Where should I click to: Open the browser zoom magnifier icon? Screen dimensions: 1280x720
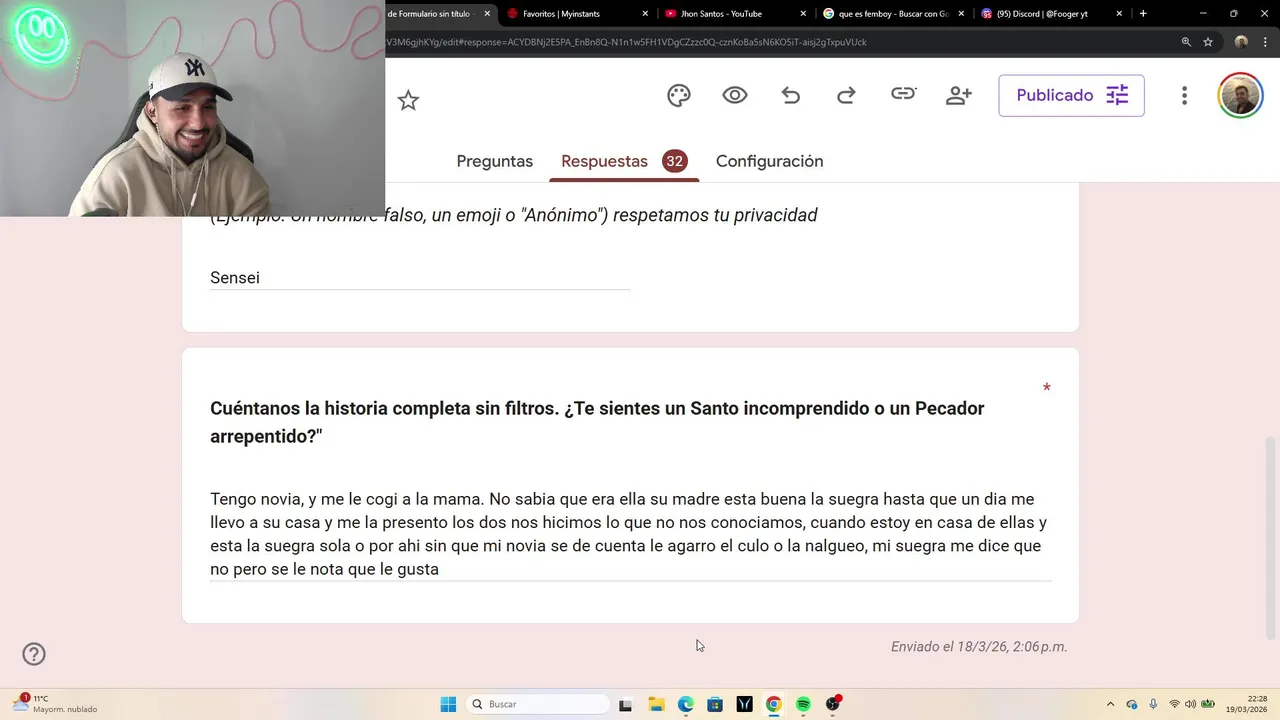[1186, 42]
